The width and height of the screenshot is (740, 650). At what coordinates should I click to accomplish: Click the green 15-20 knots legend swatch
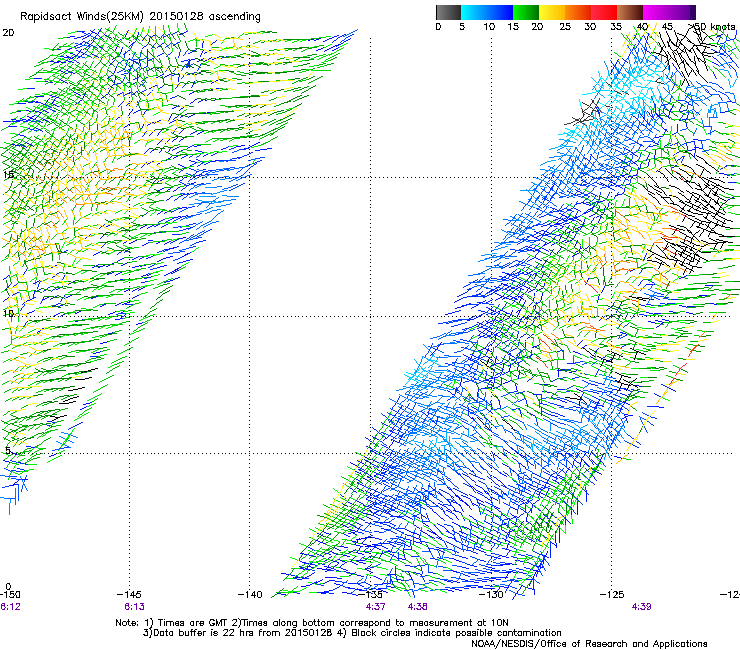tap(526, 12)
